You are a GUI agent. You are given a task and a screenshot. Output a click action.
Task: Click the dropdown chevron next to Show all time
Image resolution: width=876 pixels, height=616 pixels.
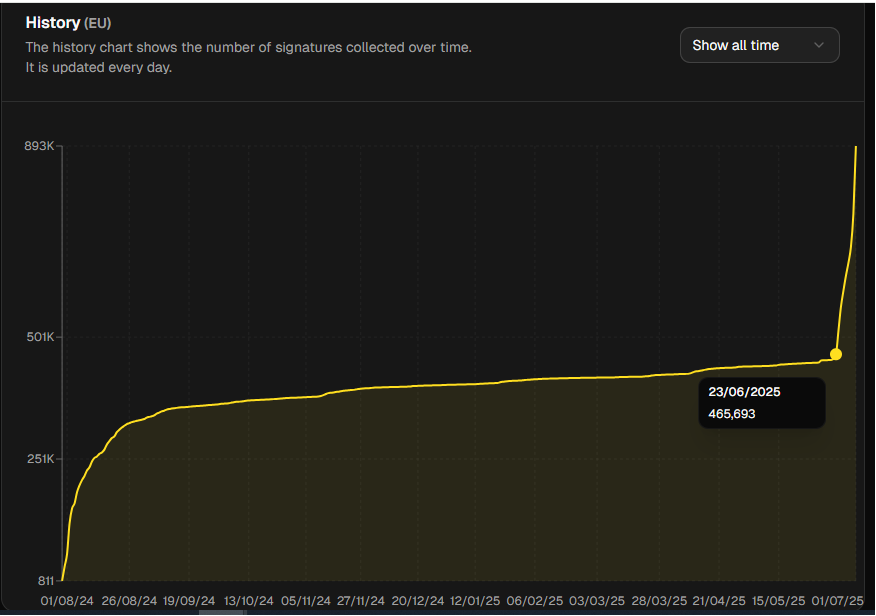[818, 45]
